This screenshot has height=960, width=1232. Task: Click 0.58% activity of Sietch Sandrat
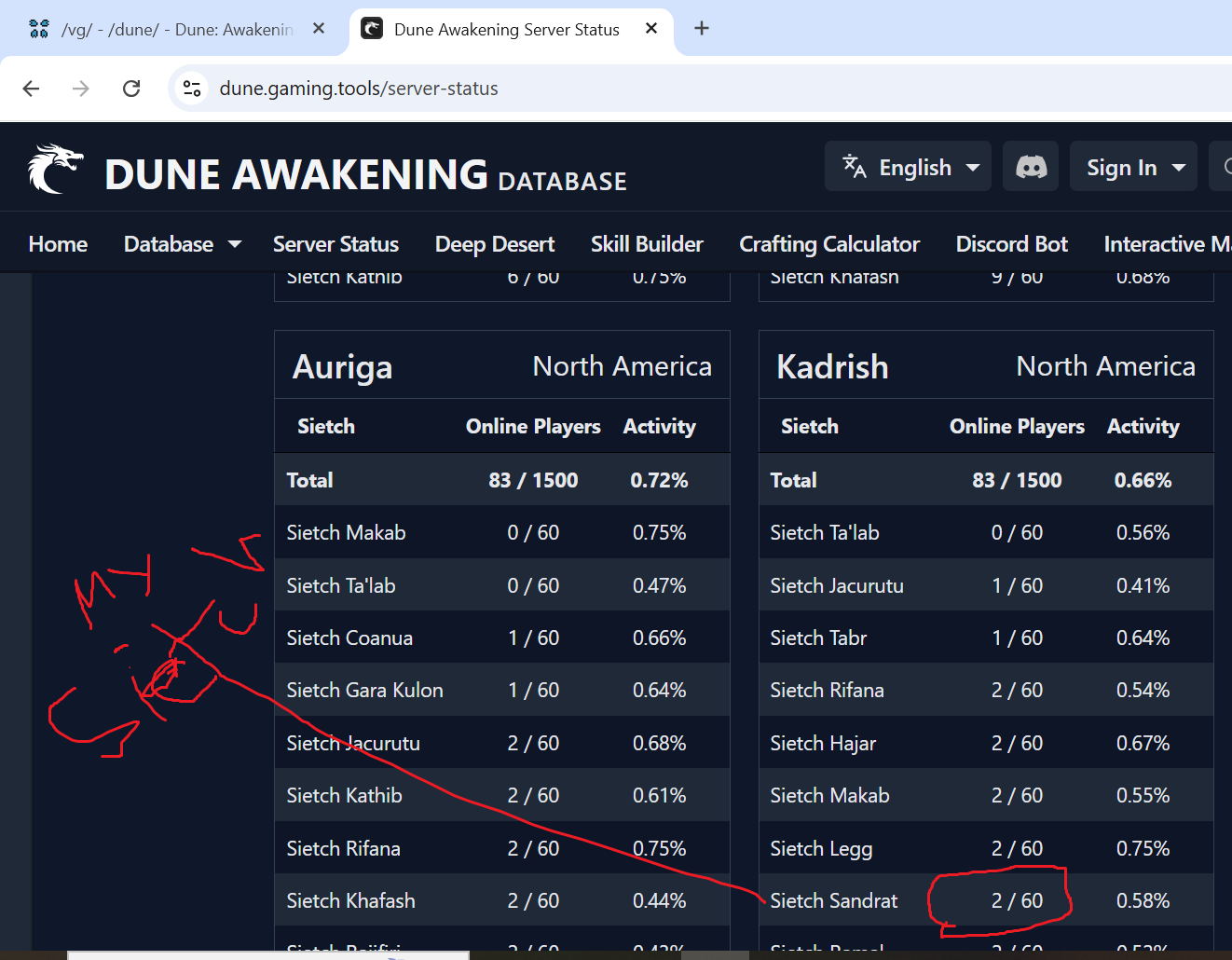coord(1143,900)
